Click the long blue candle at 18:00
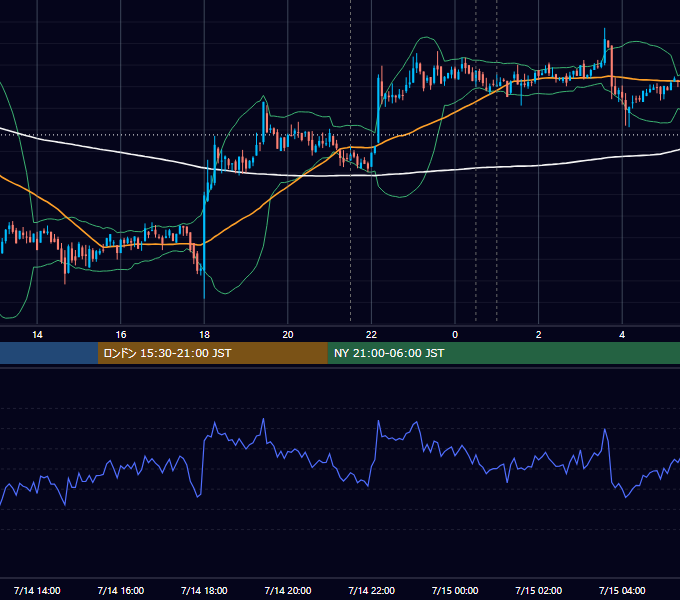680x600 pixels. [204, 246]
